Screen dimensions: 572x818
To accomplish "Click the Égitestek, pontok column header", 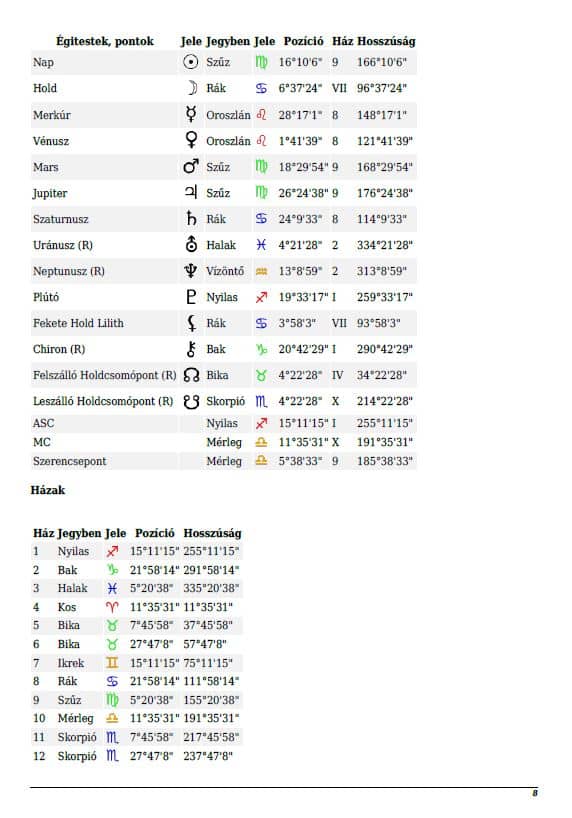I will click(x=104, y=41).
